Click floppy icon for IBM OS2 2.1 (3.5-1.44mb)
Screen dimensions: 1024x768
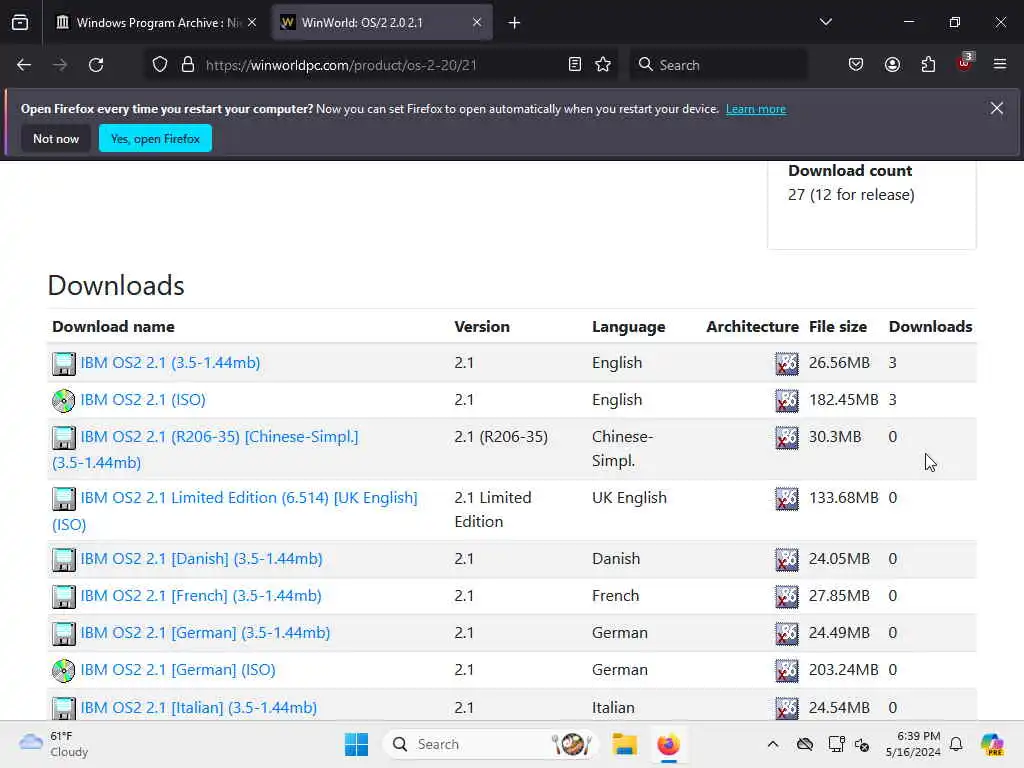pyautogui.click(x=64, y=364)
